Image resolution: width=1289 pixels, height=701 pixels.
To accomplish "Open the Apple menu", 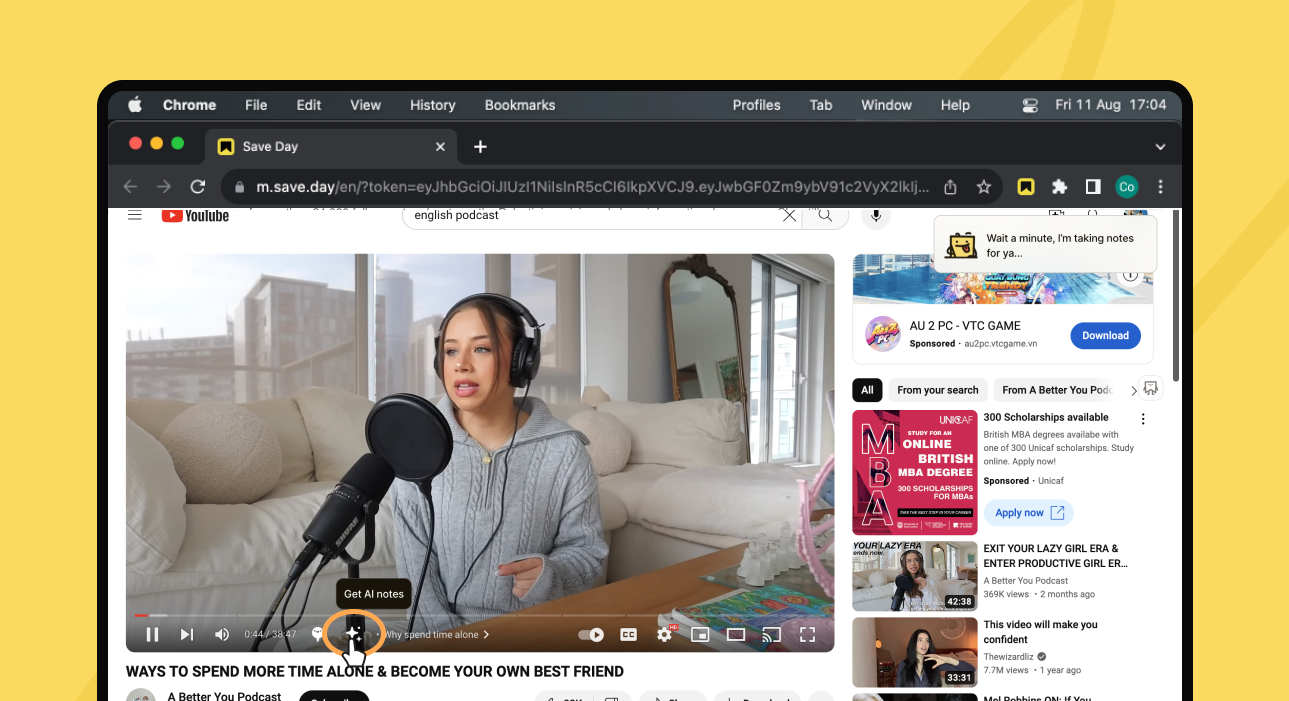I will click(135, 105).
